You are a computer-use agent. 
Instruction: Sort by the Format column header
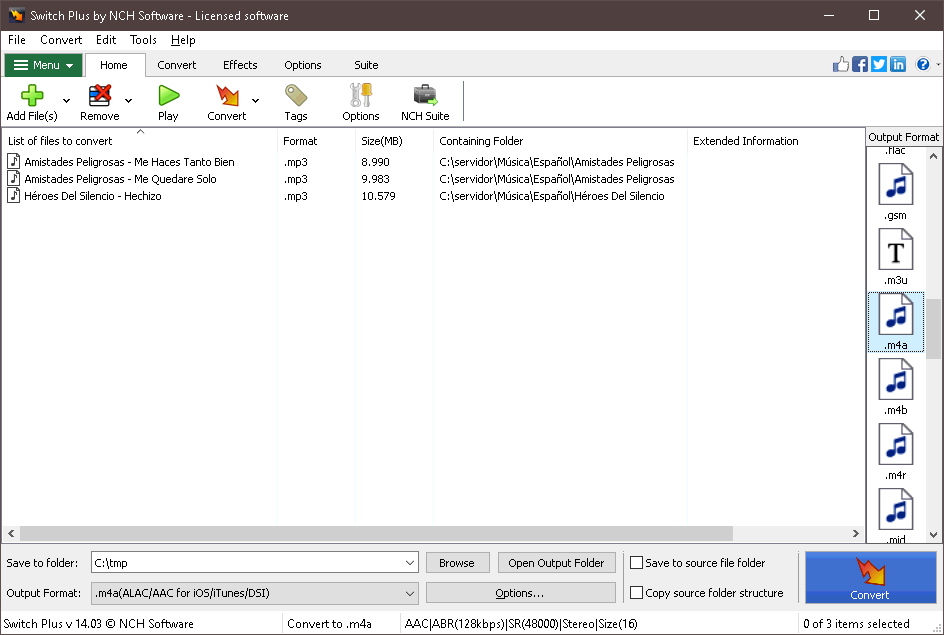point(317,141)
